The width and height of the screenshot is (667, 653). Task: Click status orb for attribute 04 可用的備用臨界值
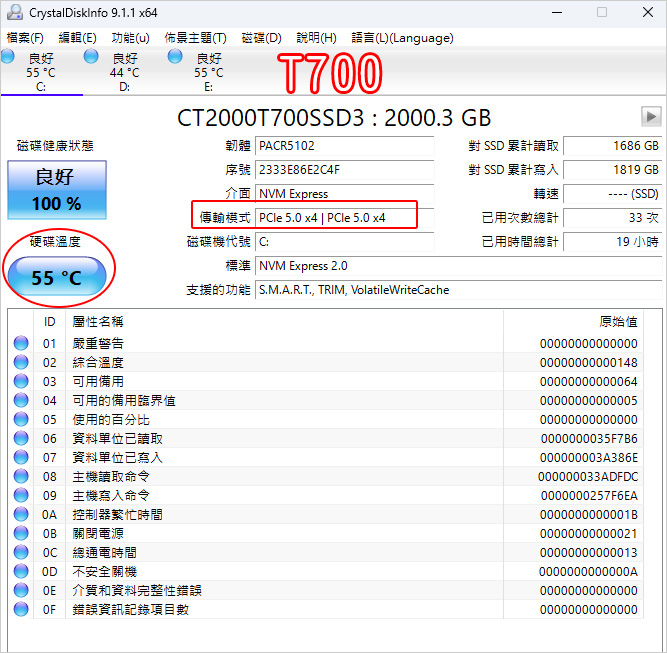click(x=21, y=400)
